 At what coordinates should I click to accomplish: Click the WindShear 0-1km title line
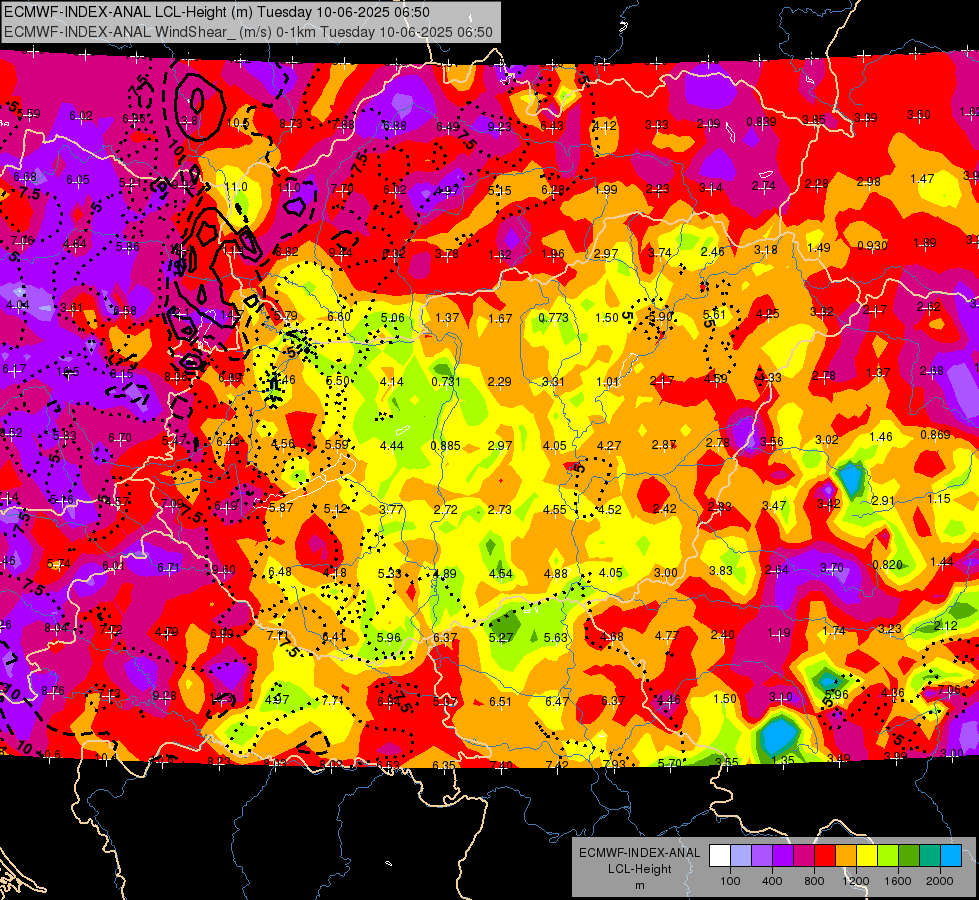point(248,32)
